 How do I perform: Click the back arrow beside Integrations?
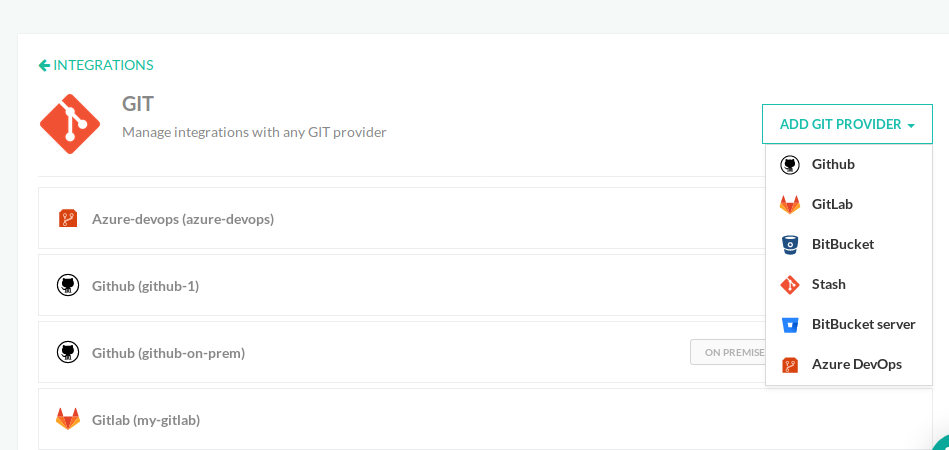[44, 65]
